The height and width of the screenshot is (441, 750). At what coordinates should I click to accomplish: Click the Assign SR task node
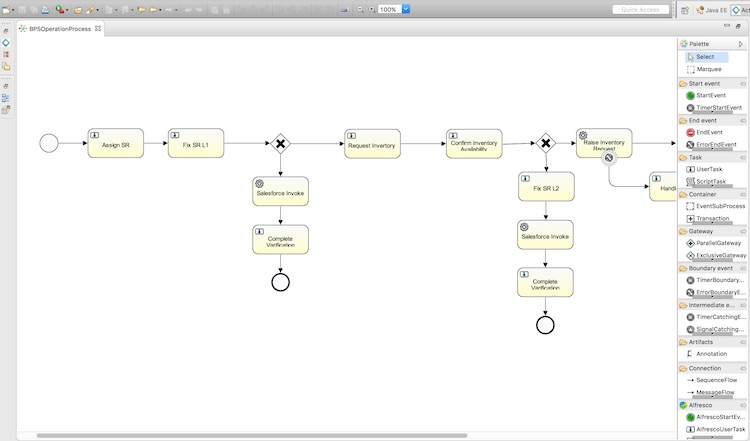point(115,144)
